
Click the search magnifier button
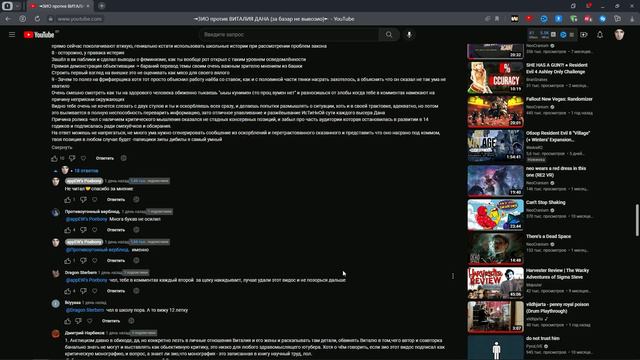(x=389, y=35)
